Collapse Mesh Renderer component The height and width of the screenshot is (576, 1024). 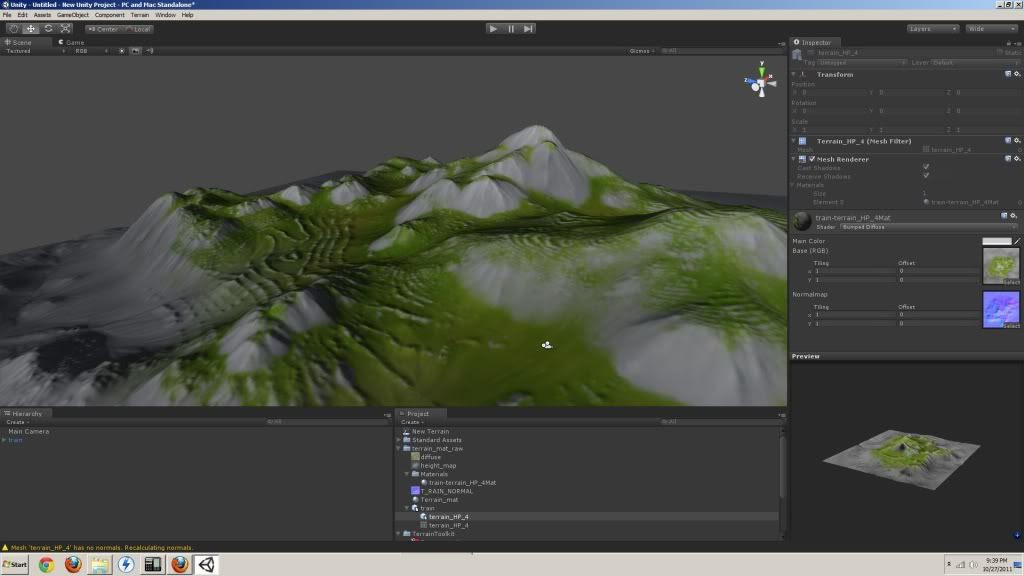point(794,159)
